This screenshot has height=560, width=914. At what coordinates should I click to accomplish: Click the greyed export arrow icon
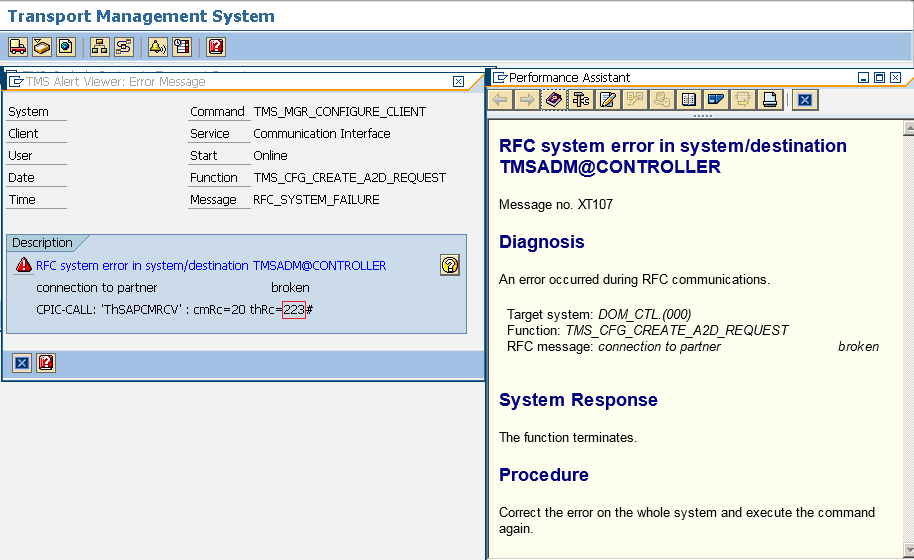pos(743,100)
